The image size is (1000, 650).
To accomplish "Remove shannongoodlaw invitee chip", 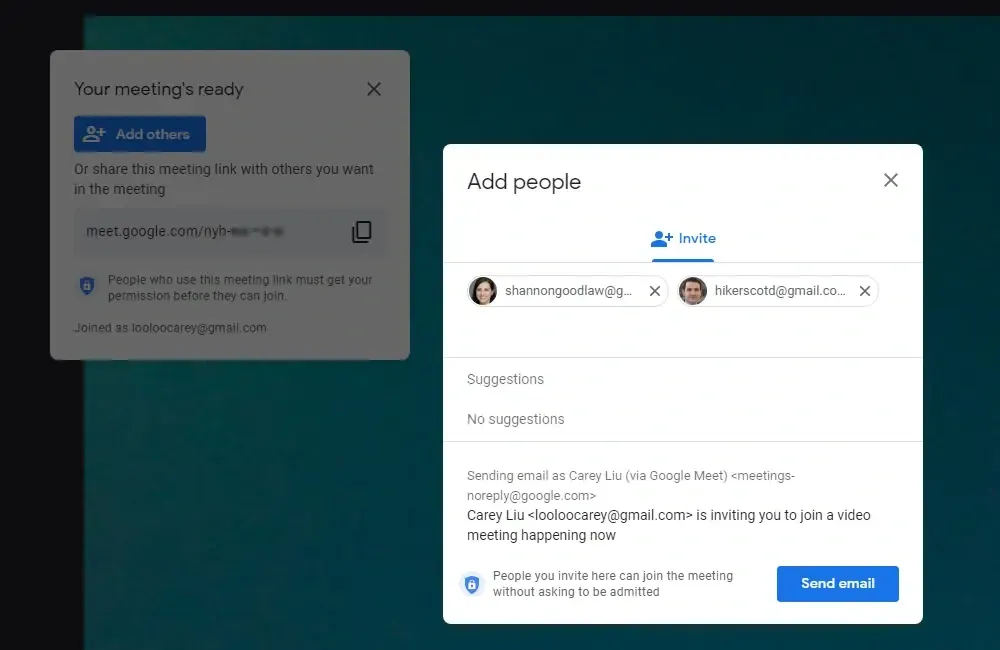I will click(x=654, y=291).
